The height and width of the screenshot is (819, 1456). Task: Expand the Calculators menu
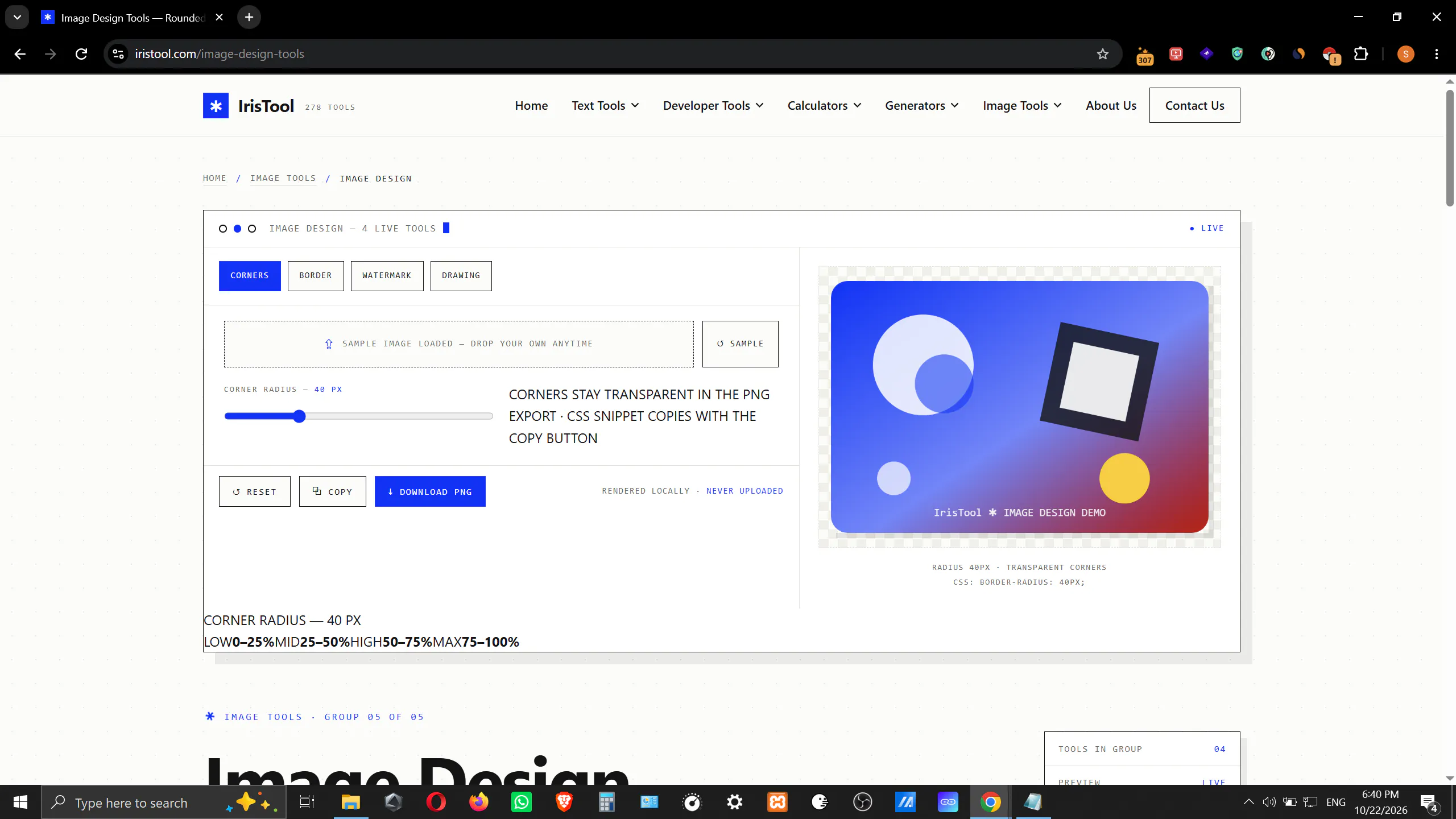pyautogui.click(x=824, y=106)
